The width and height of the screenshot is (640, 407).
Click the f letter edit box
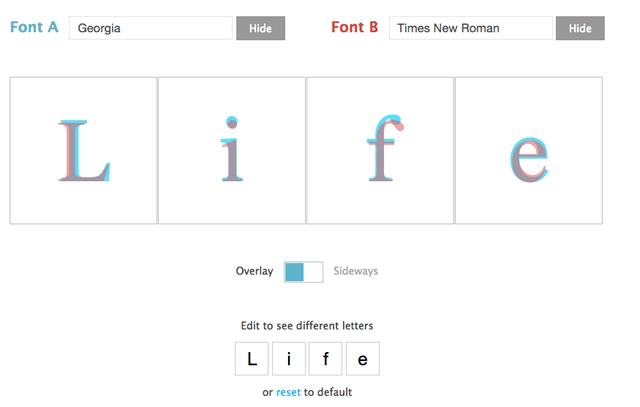325,359
